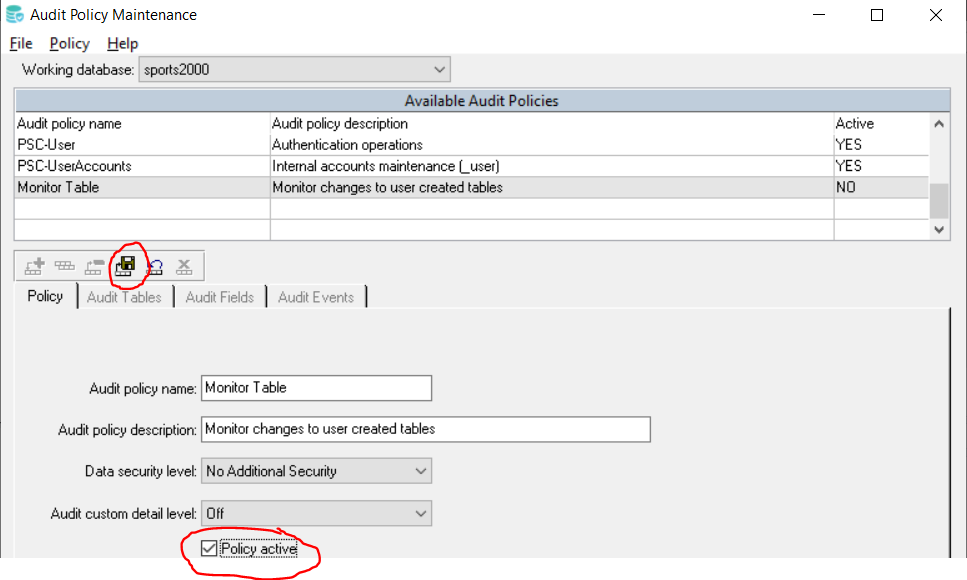Click the policies list scroll down arrow
Image resolution: width=967 pixels, height=580 pixels.
point(939,230)
